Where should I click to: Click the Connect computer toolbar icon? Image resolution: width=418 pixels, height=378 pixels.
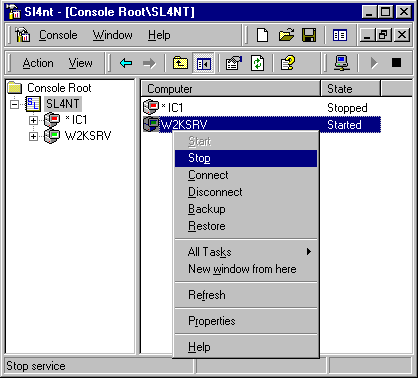(x=342, y=63)
